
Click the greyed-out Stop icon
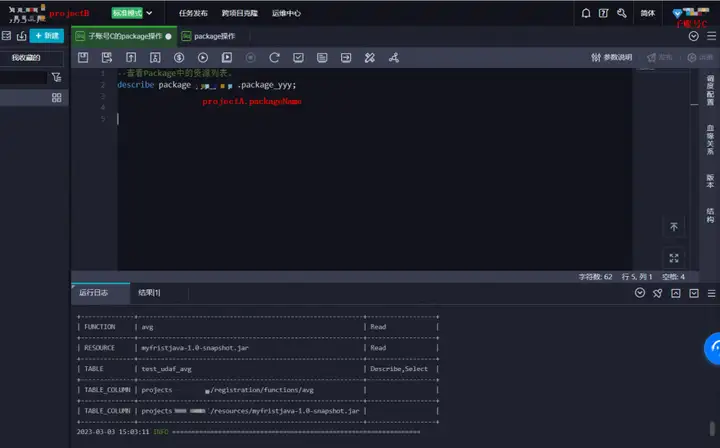[250, 57]
